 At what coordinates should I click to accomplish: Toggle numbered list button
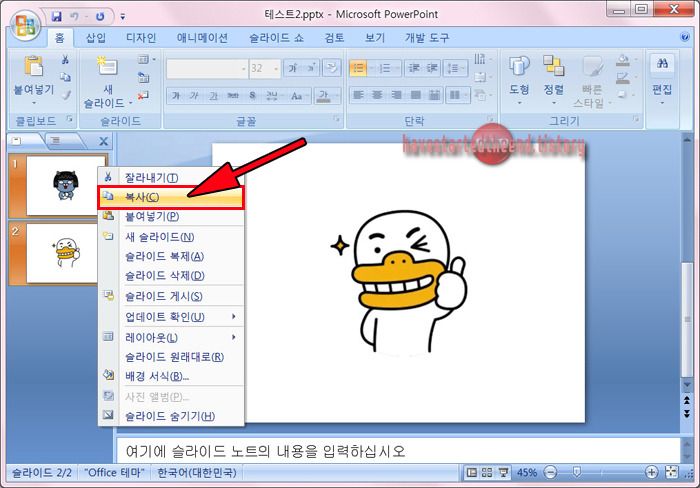[x=385, y=68]
